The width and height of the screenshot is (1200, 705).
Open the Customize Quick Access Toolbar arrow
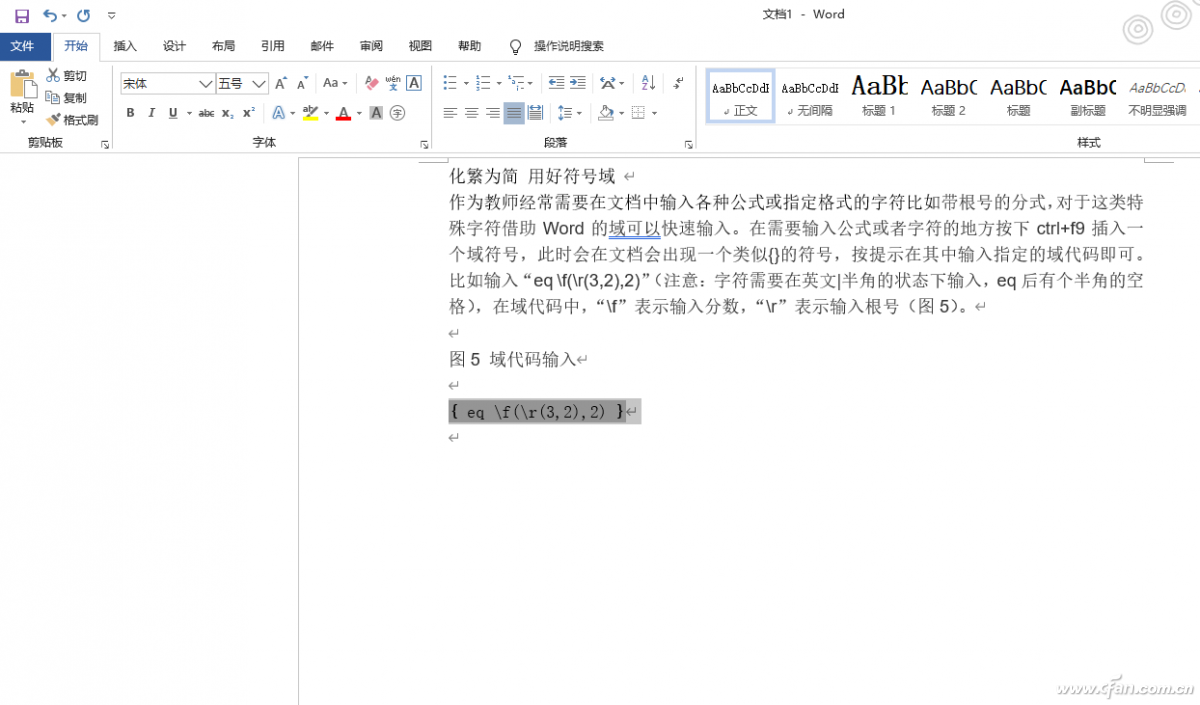111,16
